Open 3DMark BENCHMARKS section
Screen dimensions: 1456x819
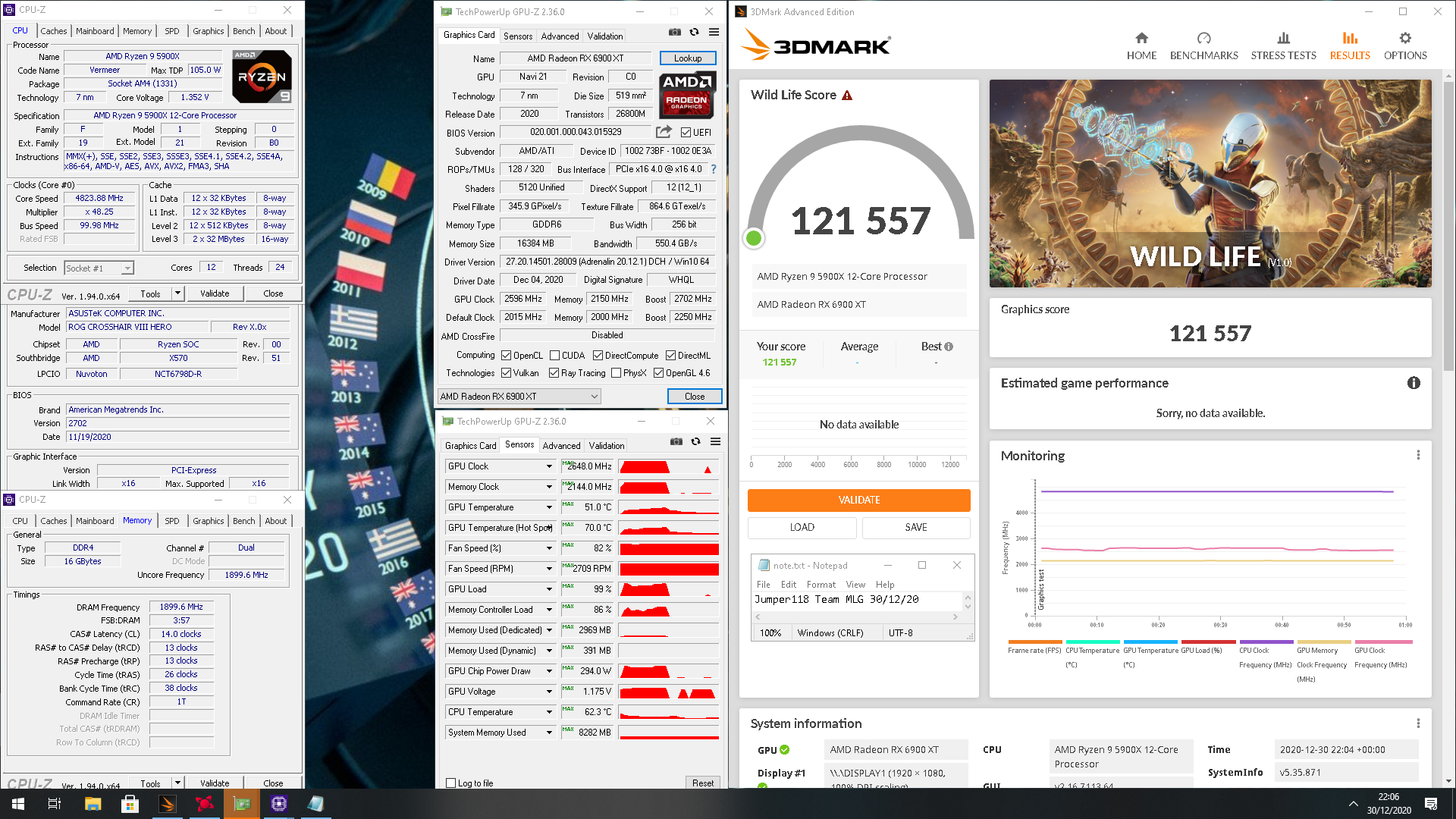(x=1203, y=45)
